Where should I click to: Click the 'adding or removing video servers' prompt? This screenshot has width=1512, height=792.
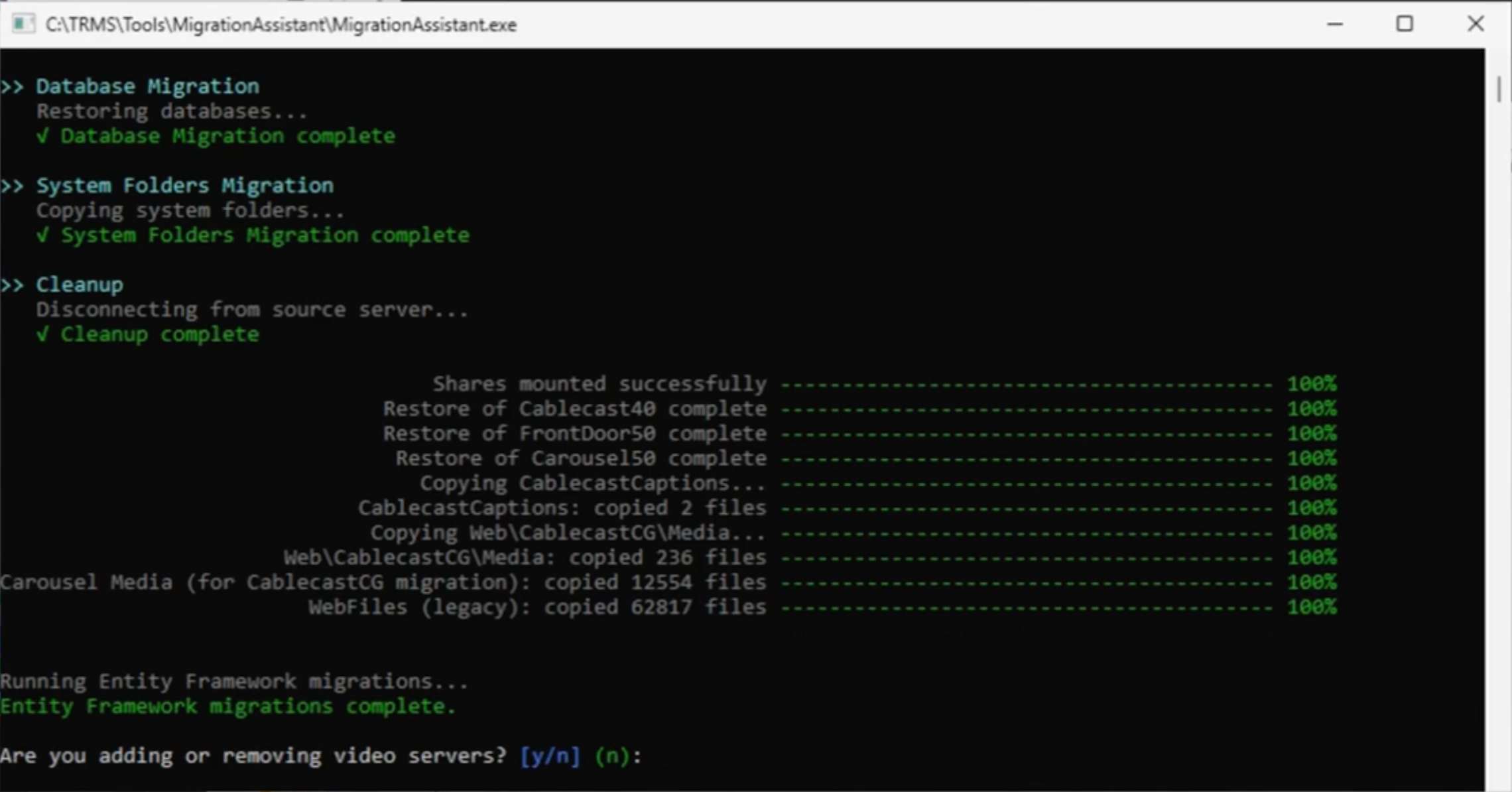pyautogui.click(x=253, y=756)
